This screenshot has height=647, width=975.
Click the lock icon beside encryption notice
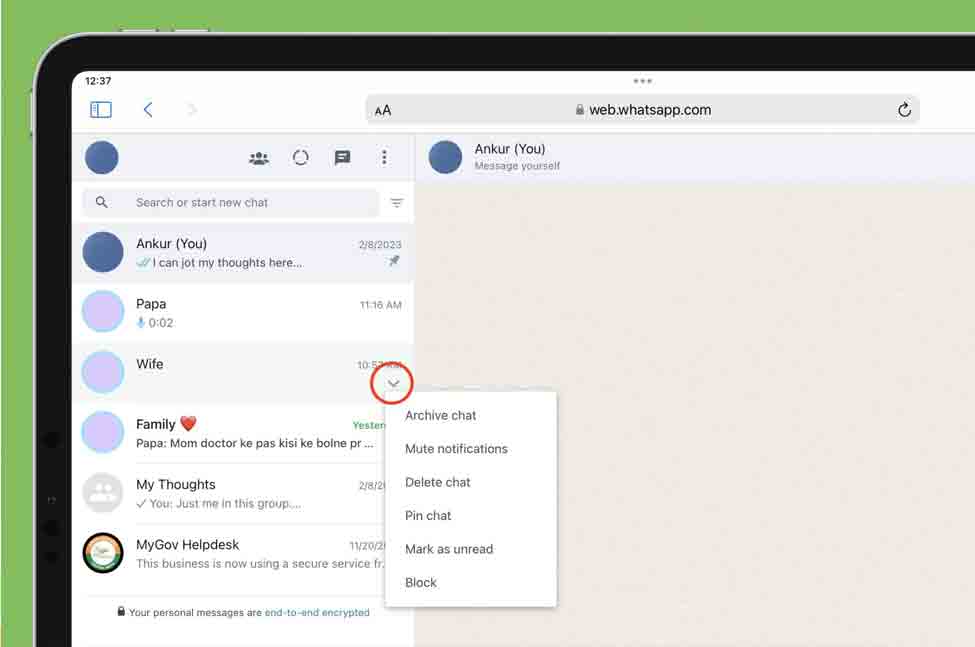pyautogui.click(x=121, y=612)
